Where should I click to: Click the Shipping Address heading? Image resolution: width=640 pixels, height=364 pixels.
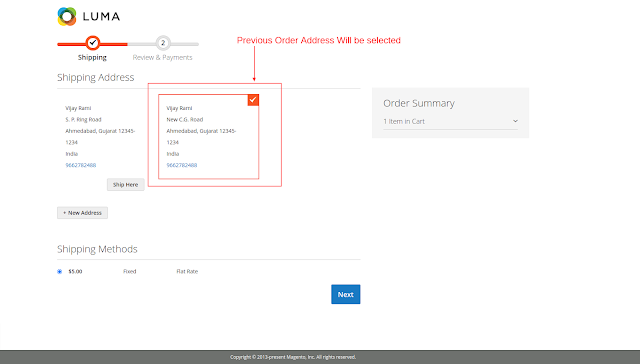coord(96,78)
